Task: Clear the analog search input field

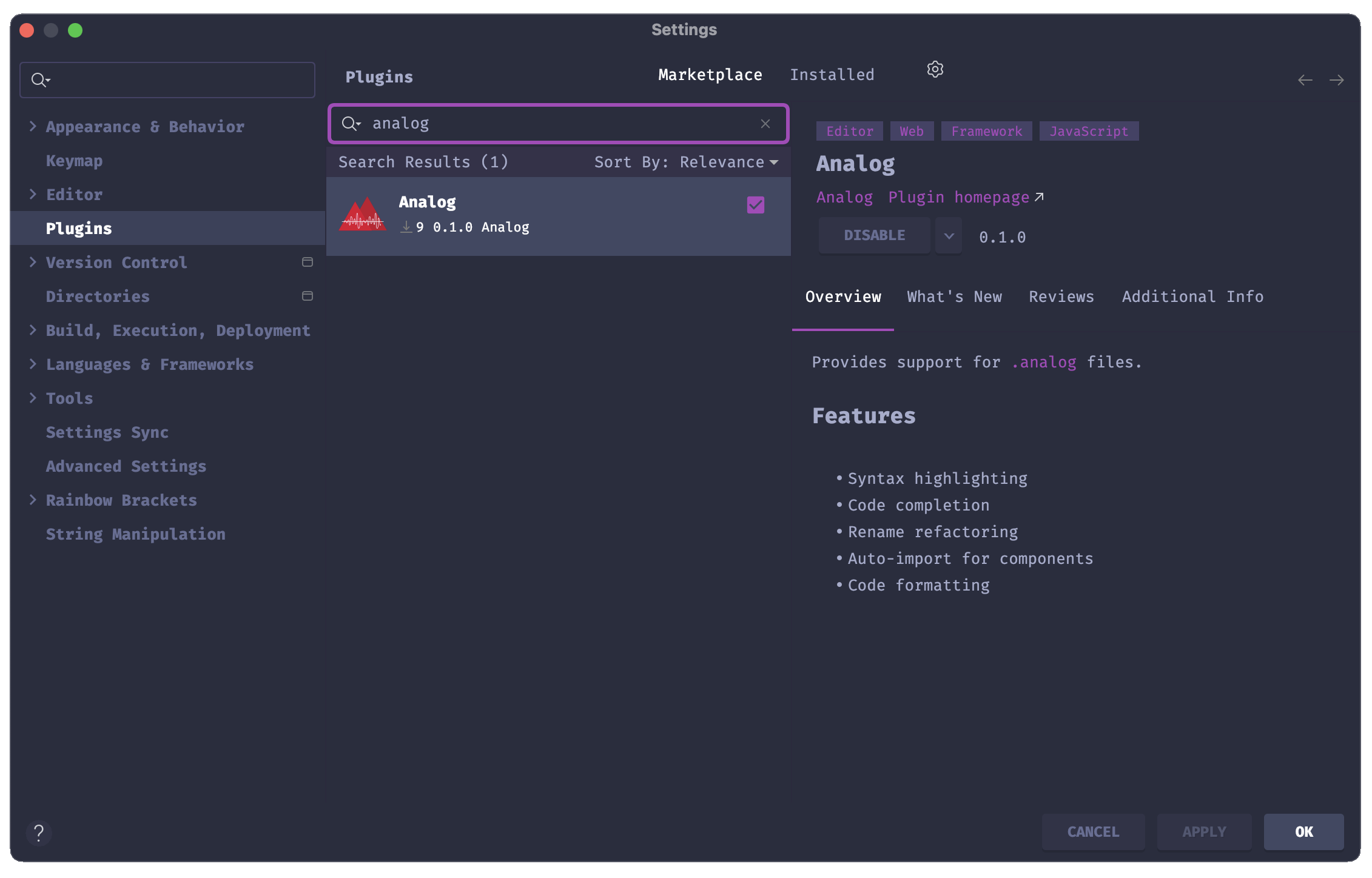Action: [765, 123]
